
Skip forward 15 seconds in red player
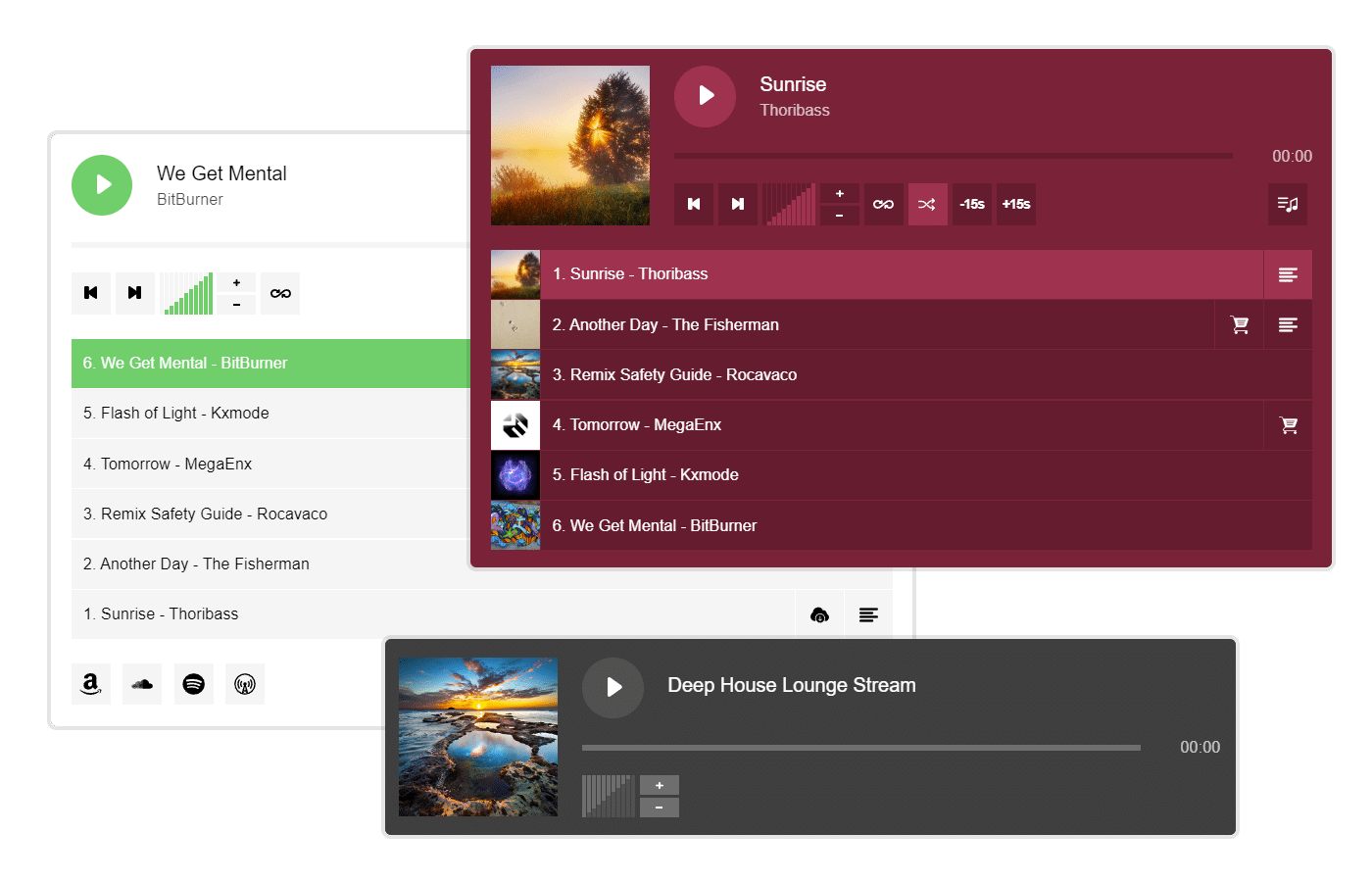coord(1016,205)
